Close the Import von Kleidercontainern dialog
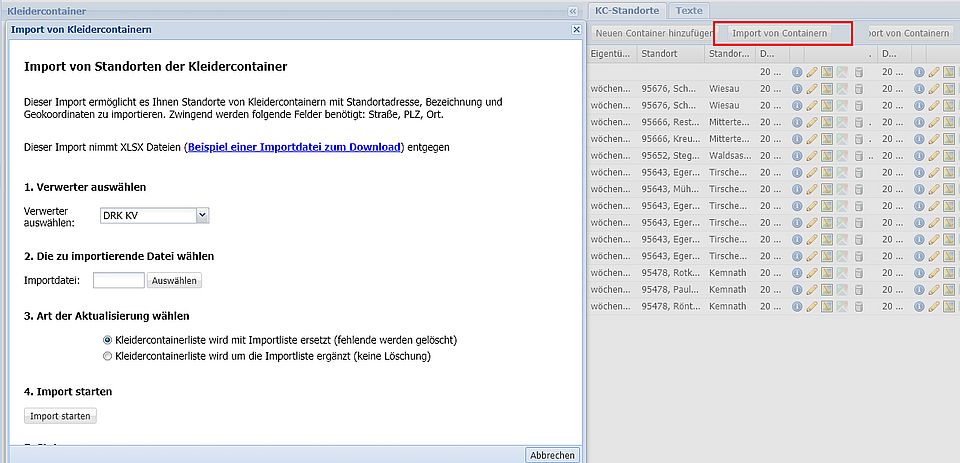This screenshot has height=463, width=960. click(576, 30)
